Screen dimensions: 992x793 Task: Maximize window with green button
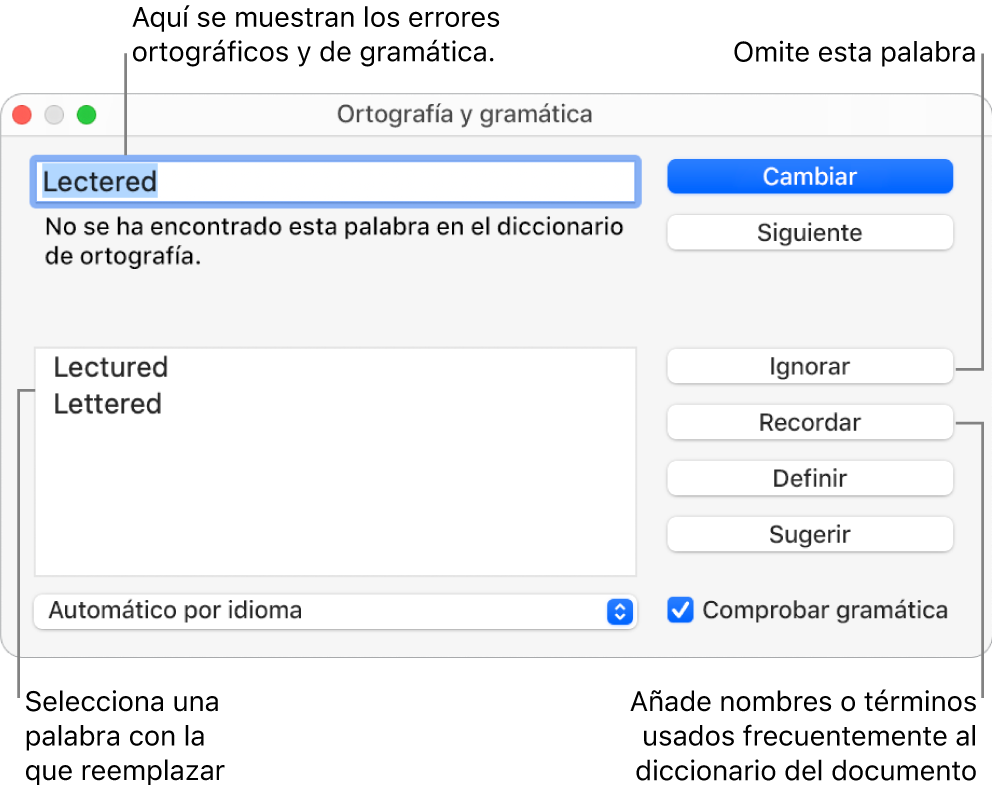click(87, 115)
